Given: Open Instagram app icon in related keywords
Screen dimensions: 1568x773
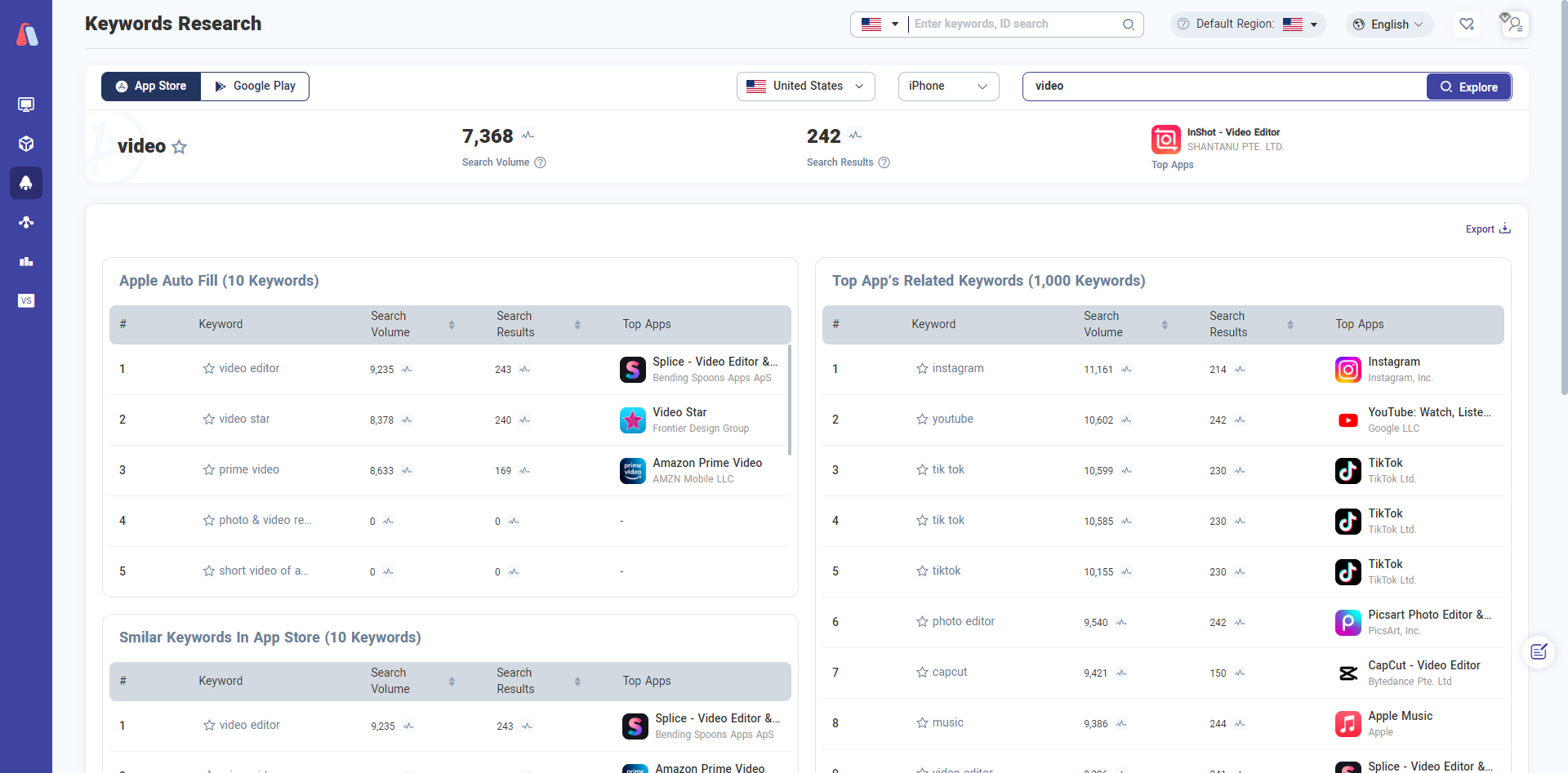Looking at the screenshot, I should (x=1348, y=370).
